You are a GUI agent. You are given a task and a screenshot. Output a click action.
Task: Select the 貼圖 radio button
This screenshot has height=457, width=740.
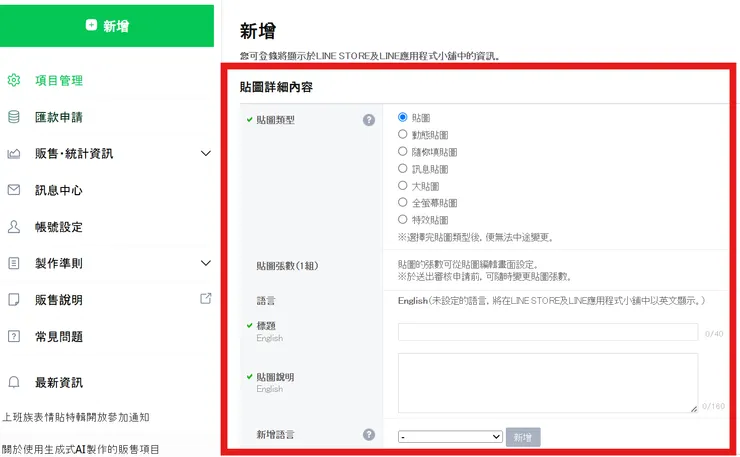pos(403,117)
